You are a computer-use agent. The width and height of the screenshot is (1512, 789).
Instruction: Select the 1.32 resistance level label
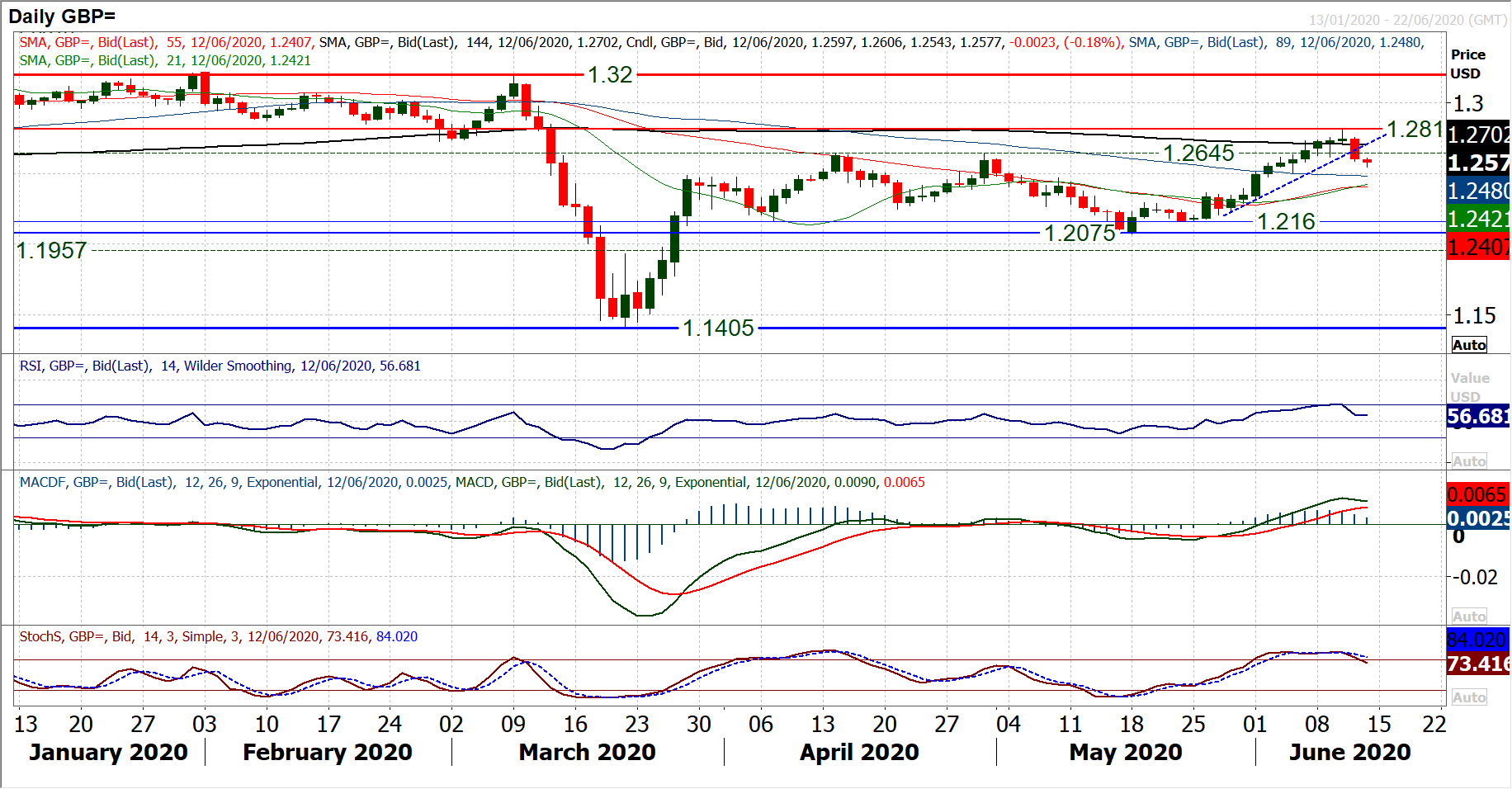610,75
